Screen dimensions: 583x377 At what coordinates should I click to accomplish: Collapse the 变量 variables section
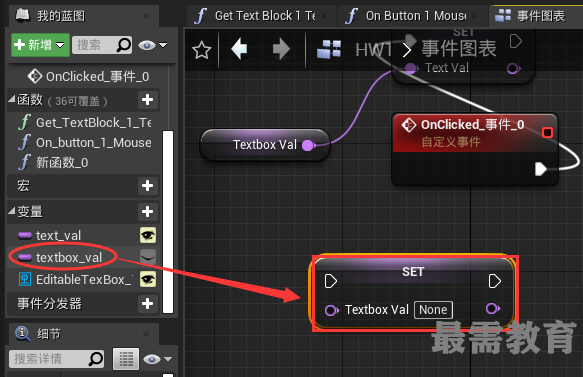pyautogui.click(x=12, y=211)
